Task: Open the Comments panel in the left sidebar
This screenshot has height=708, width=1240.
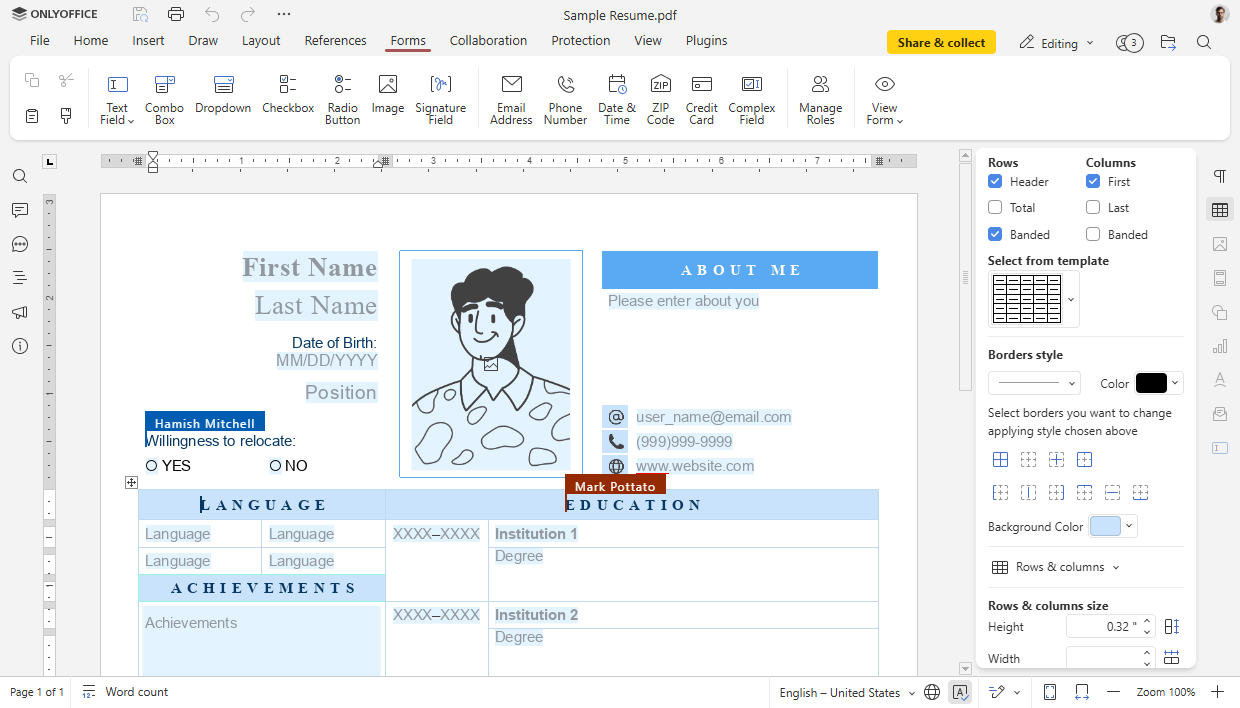Action: pyautogui.click(x=19, y=210)
